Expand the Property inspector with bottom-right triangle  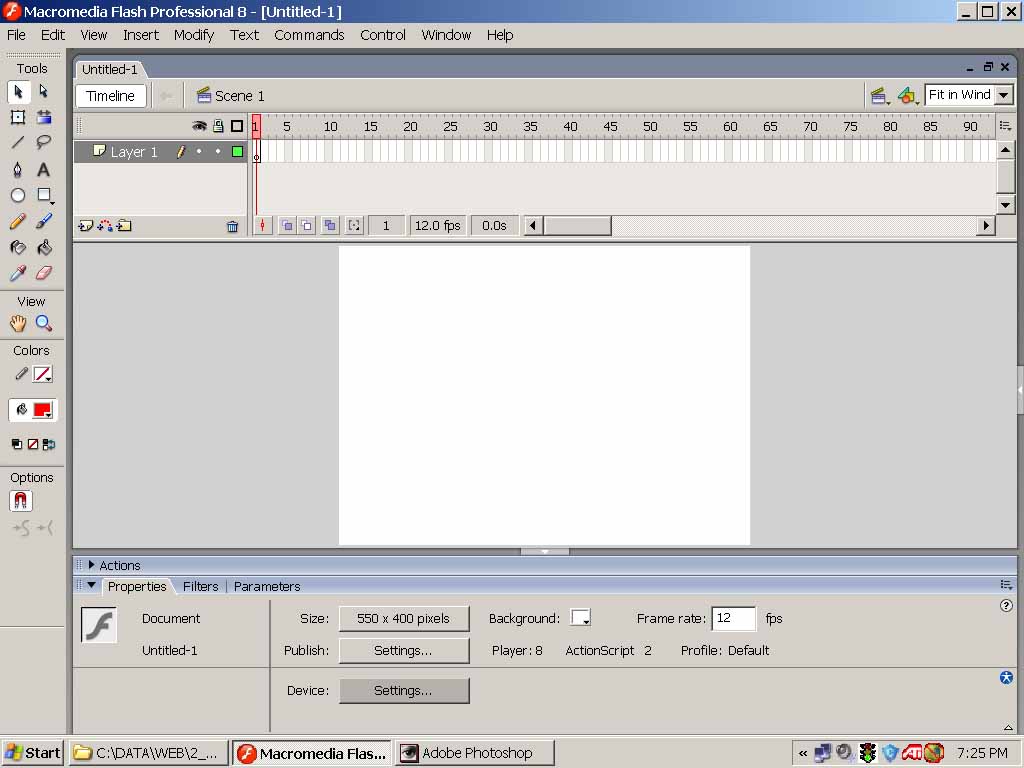(x=1008, y=728)
